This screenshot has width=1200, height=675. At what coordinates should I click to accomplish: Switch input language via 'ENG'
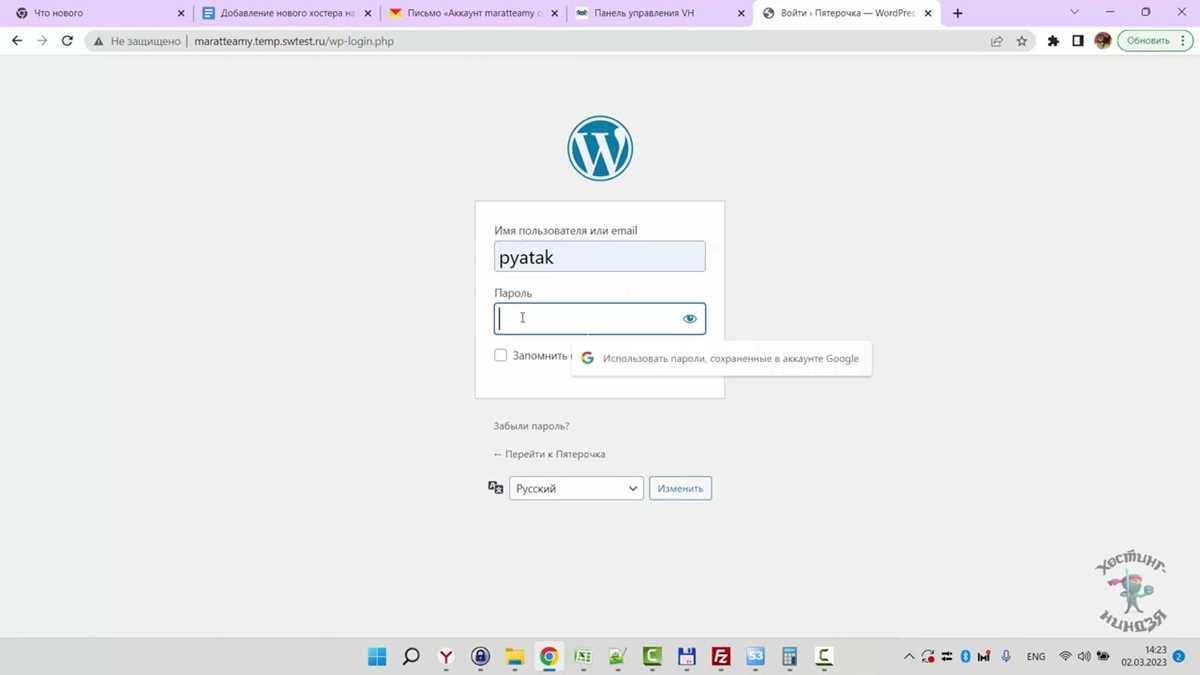point(1036,657)
